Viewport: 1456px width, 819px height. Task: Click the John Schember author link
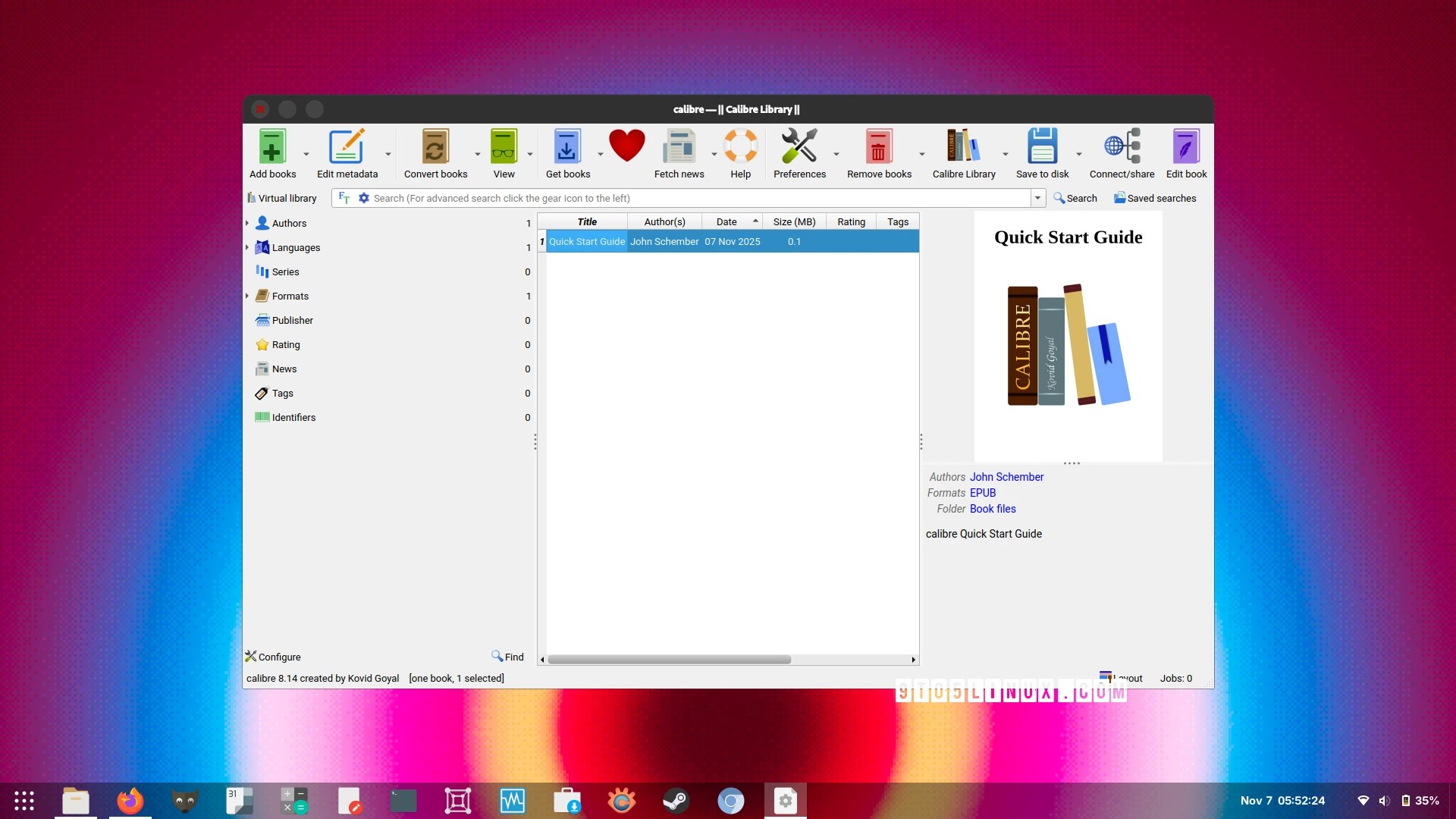pos(1006,477)
